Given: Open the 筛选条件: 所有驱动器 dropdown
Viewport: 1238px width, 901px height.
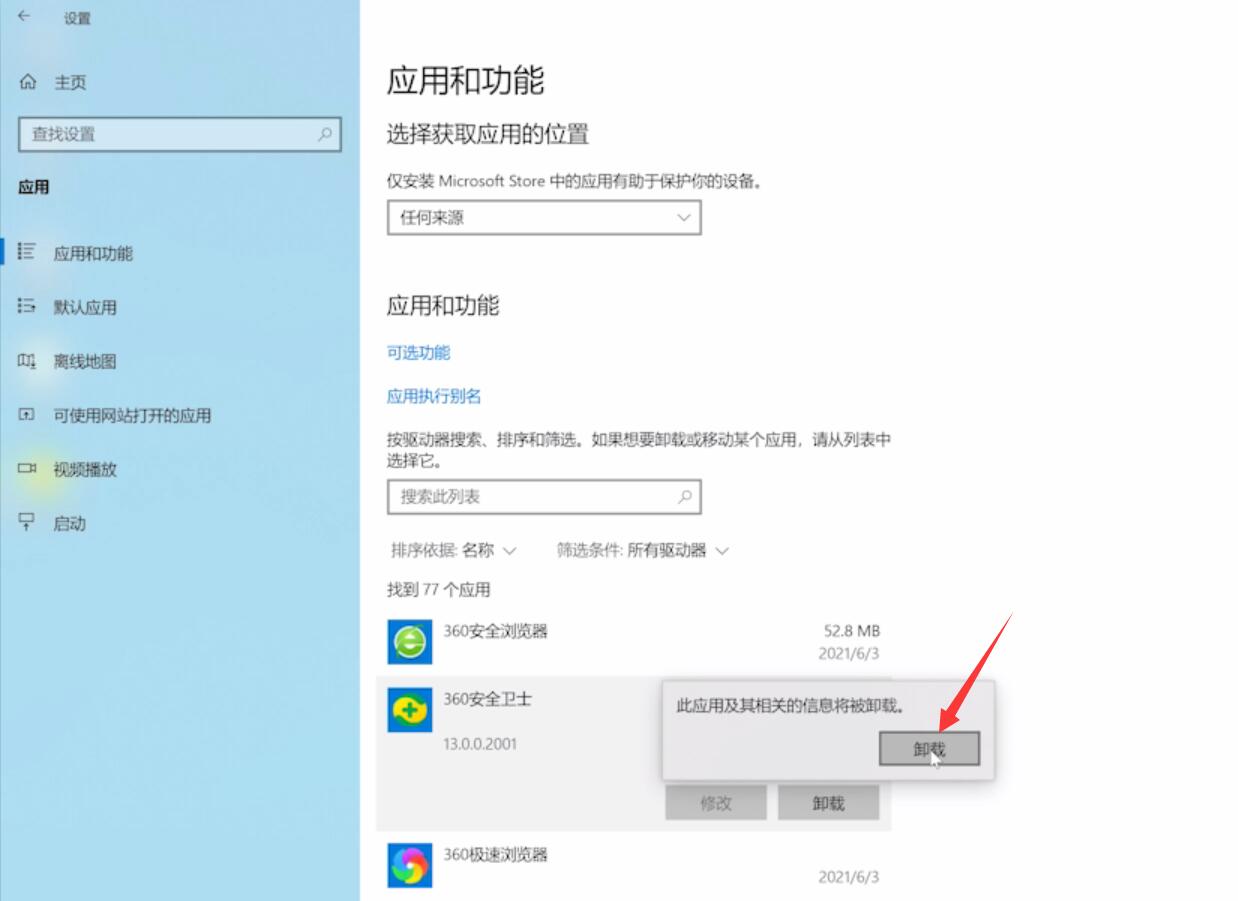Looking at the screenshot, I should 643,550.
